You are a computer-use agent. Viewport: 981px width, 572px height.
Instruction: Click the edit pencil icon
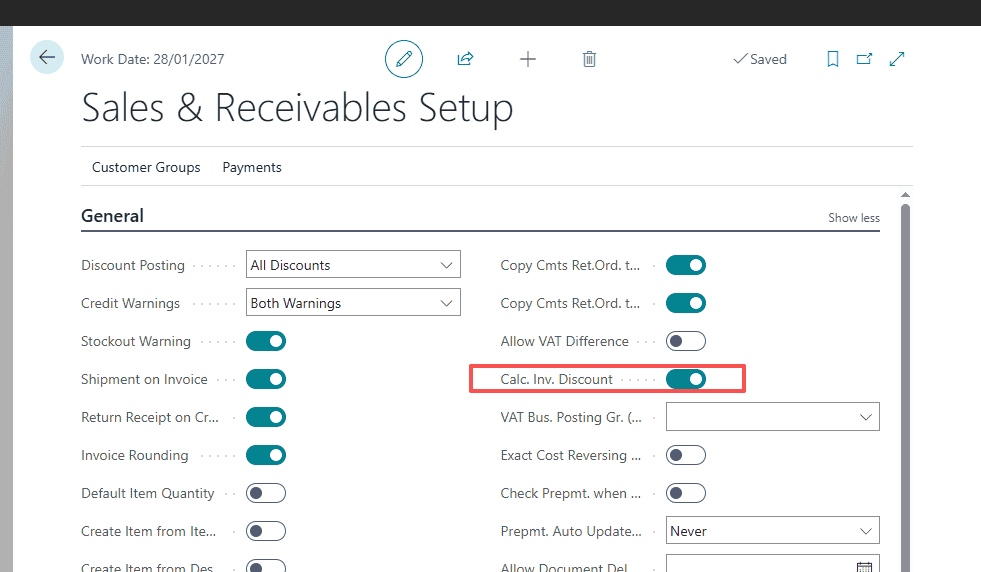(404, 59)
